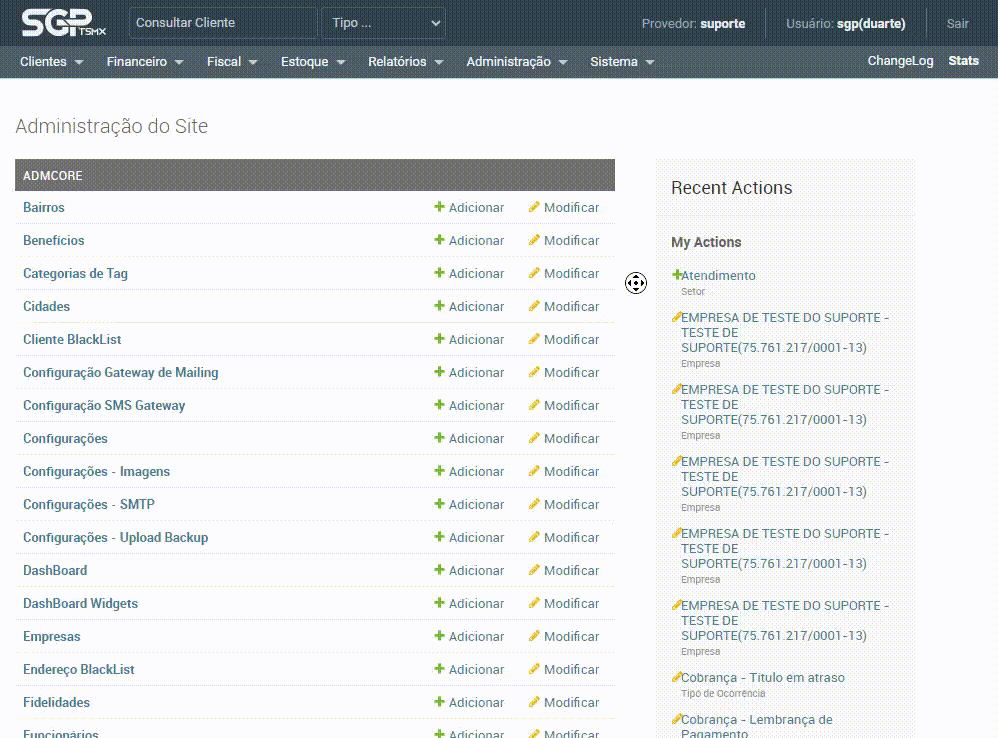Open the Relatórios menu
The height and width of the screenshot is (738, 998).
pos(404,62)
